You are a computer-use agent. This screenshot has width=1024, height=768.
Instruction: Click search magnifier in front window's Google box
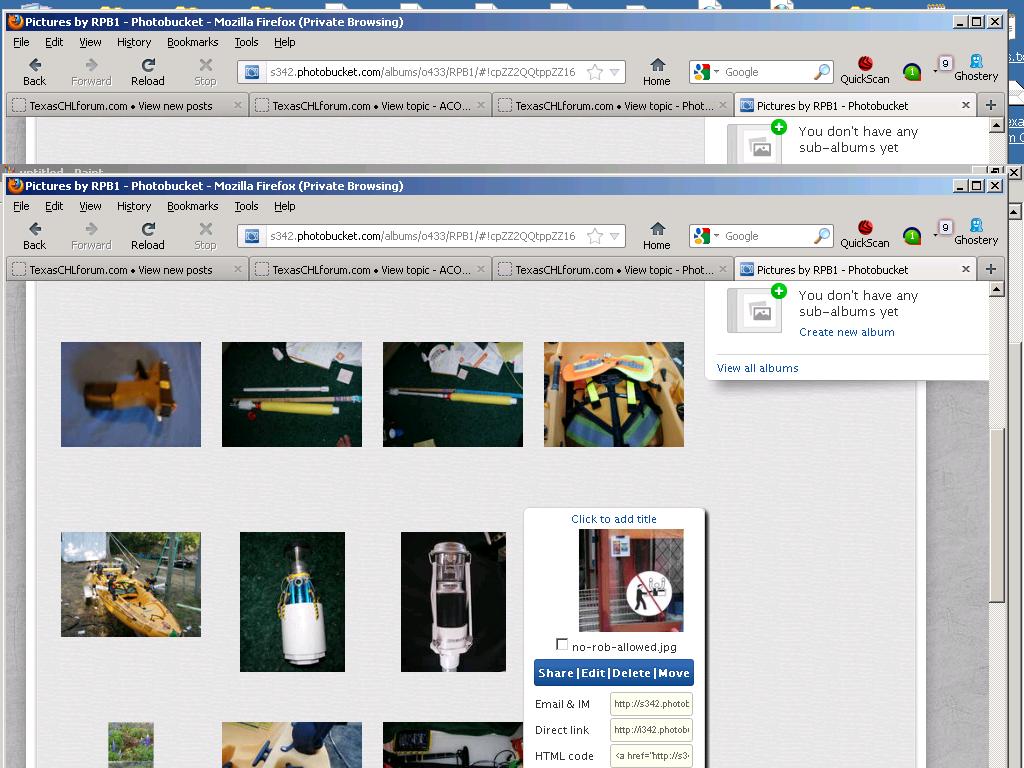point(821,236)
